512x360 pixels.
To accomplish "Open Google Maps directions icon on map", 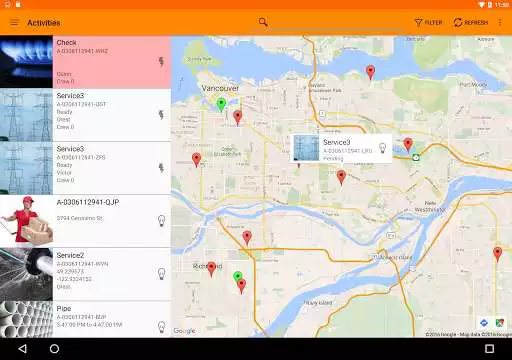I will [x=484, y=323].
